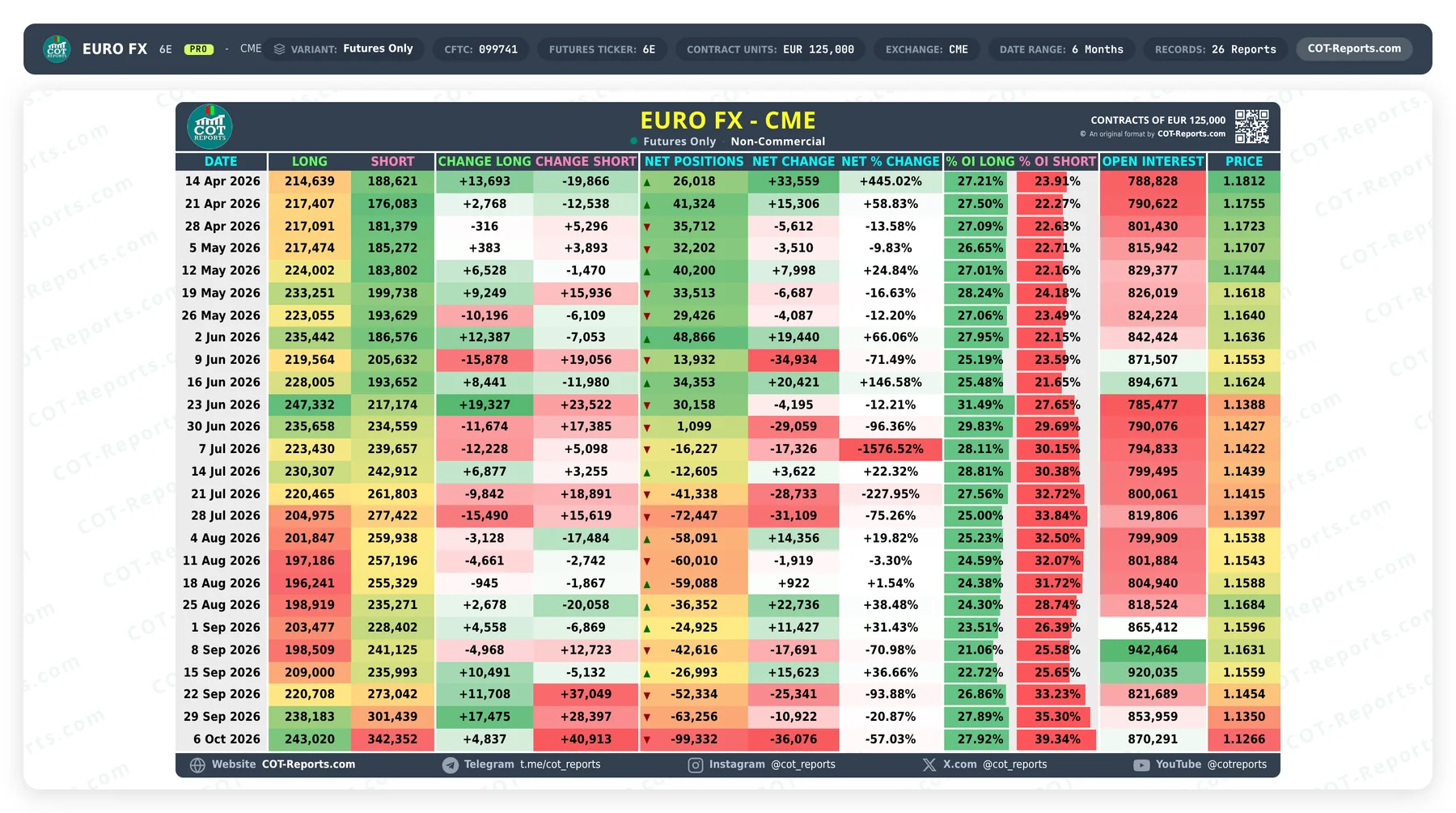
Task: Open @cot_reports Instagram link
Action: coord(803,764)
